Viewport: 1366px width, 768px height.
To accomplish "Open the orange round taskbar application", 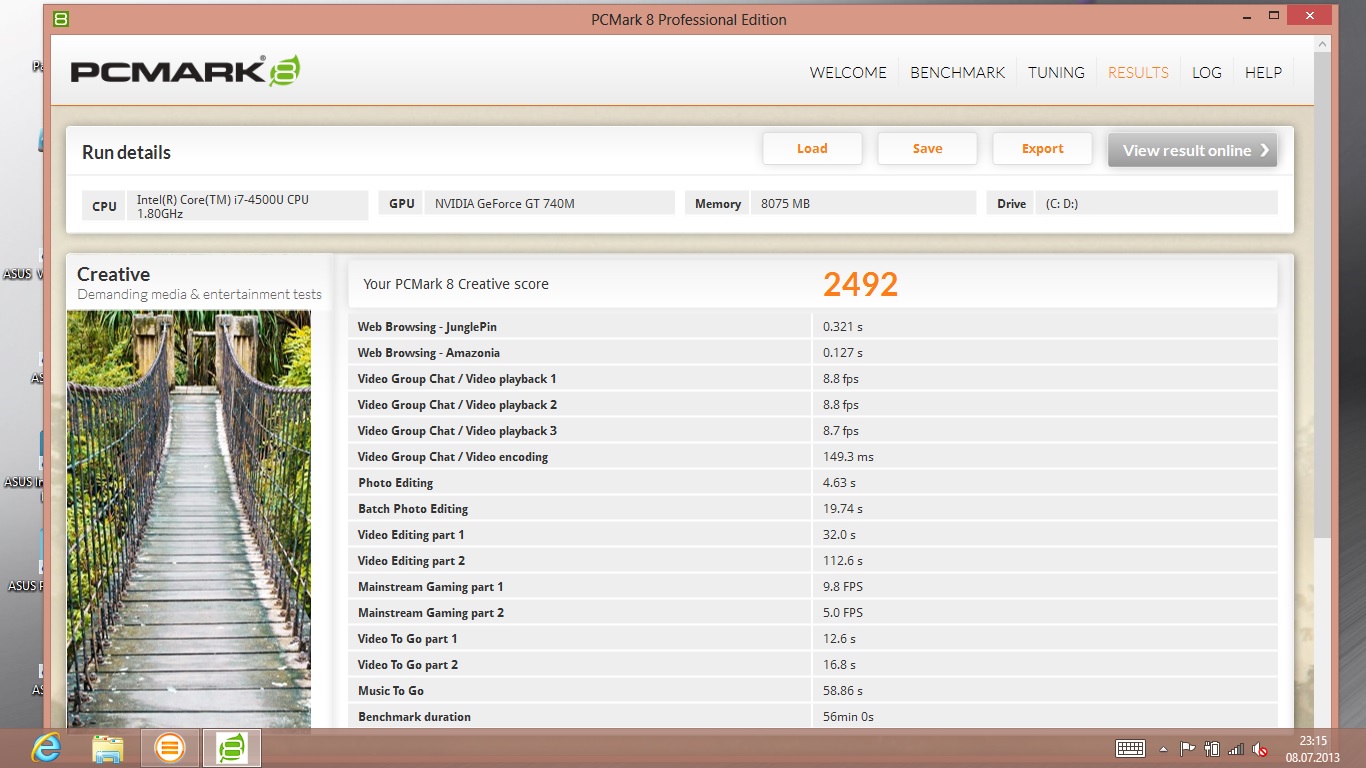I will (170, 747).
